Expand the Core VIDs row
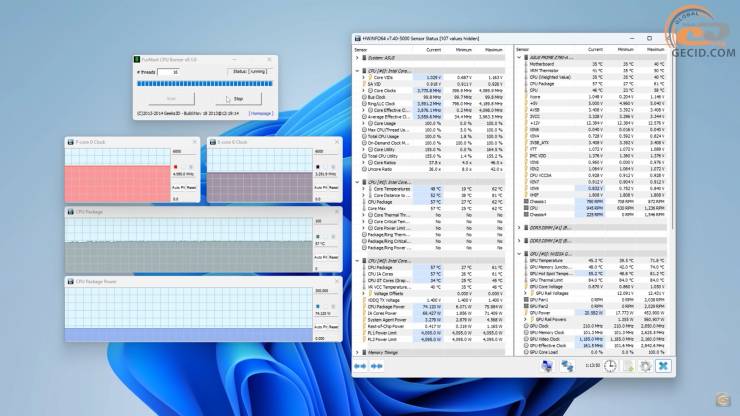 click(363, 77)
